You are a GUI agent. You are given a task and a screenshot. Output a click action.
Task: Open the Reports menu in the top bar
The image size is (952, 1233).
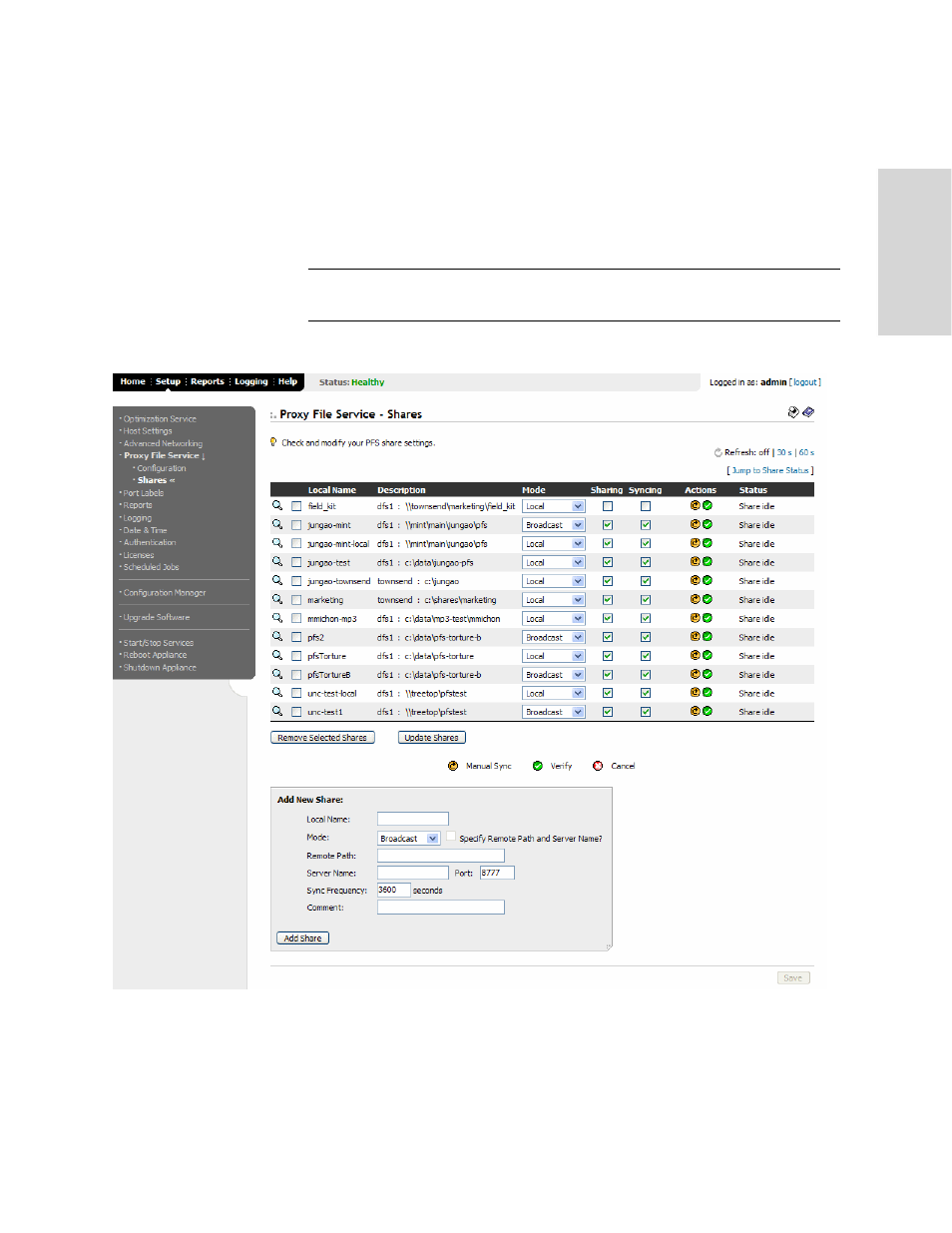pyautogui.click(x=208, y=381)
